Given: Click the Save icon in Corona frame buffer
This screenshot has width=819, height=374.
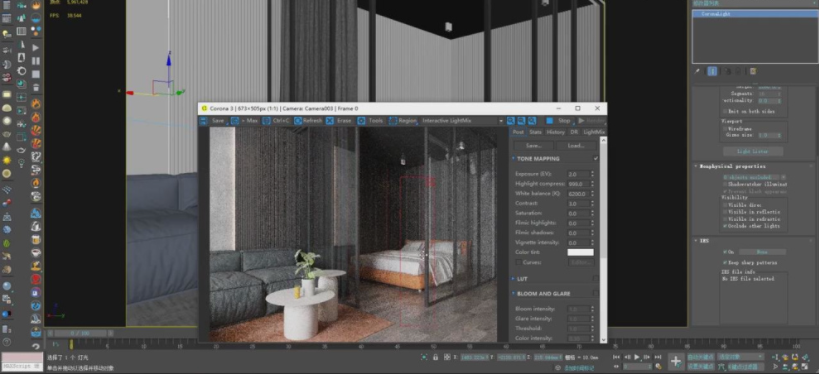Looking at the screenshot, I should point(204,121).
